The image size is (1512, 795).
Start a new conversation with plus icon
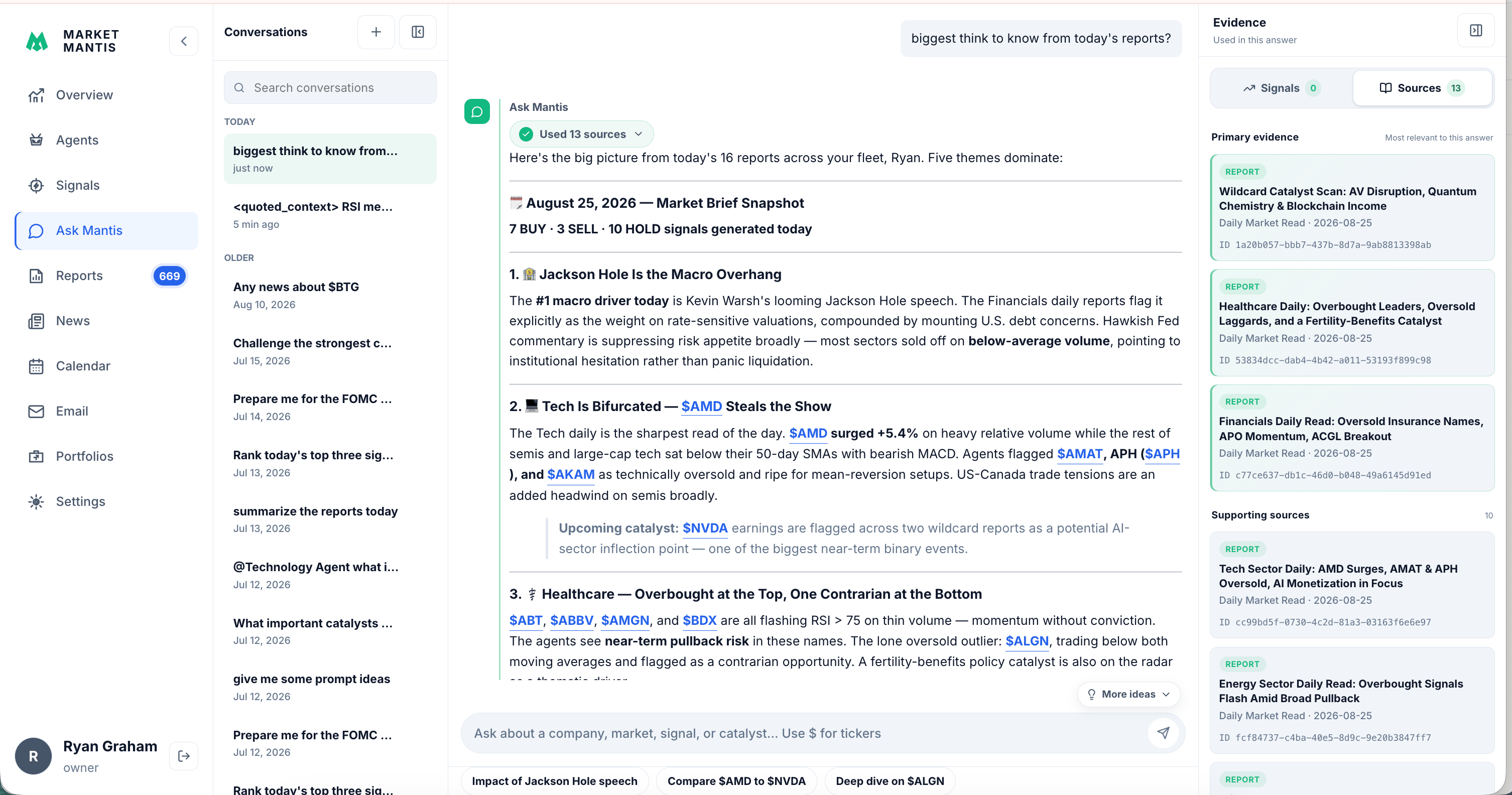click(x=376, y=32)
